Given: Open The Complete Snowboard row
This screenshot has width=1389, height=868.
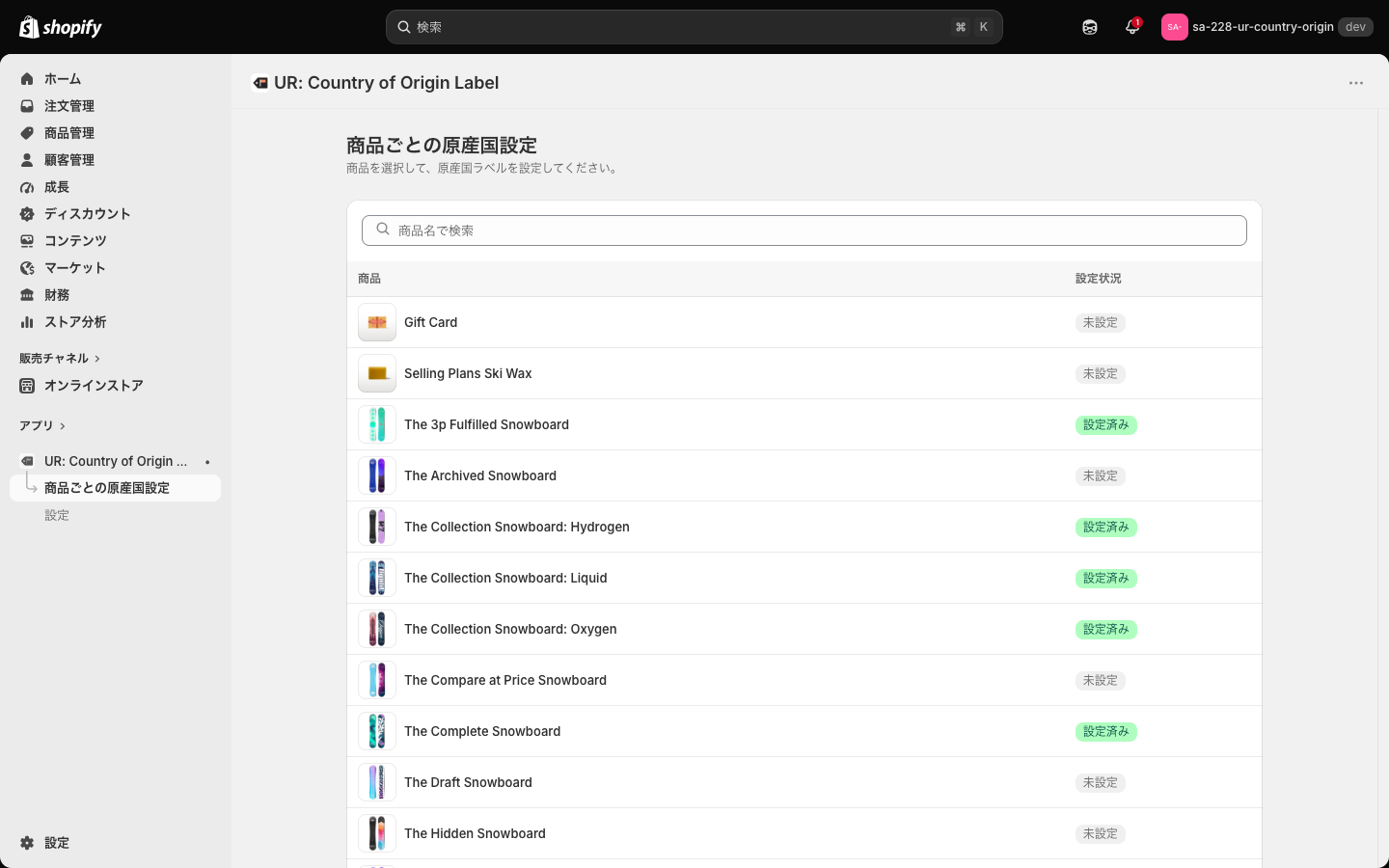Looking at the screenshot, I should [x=804, y=731].
